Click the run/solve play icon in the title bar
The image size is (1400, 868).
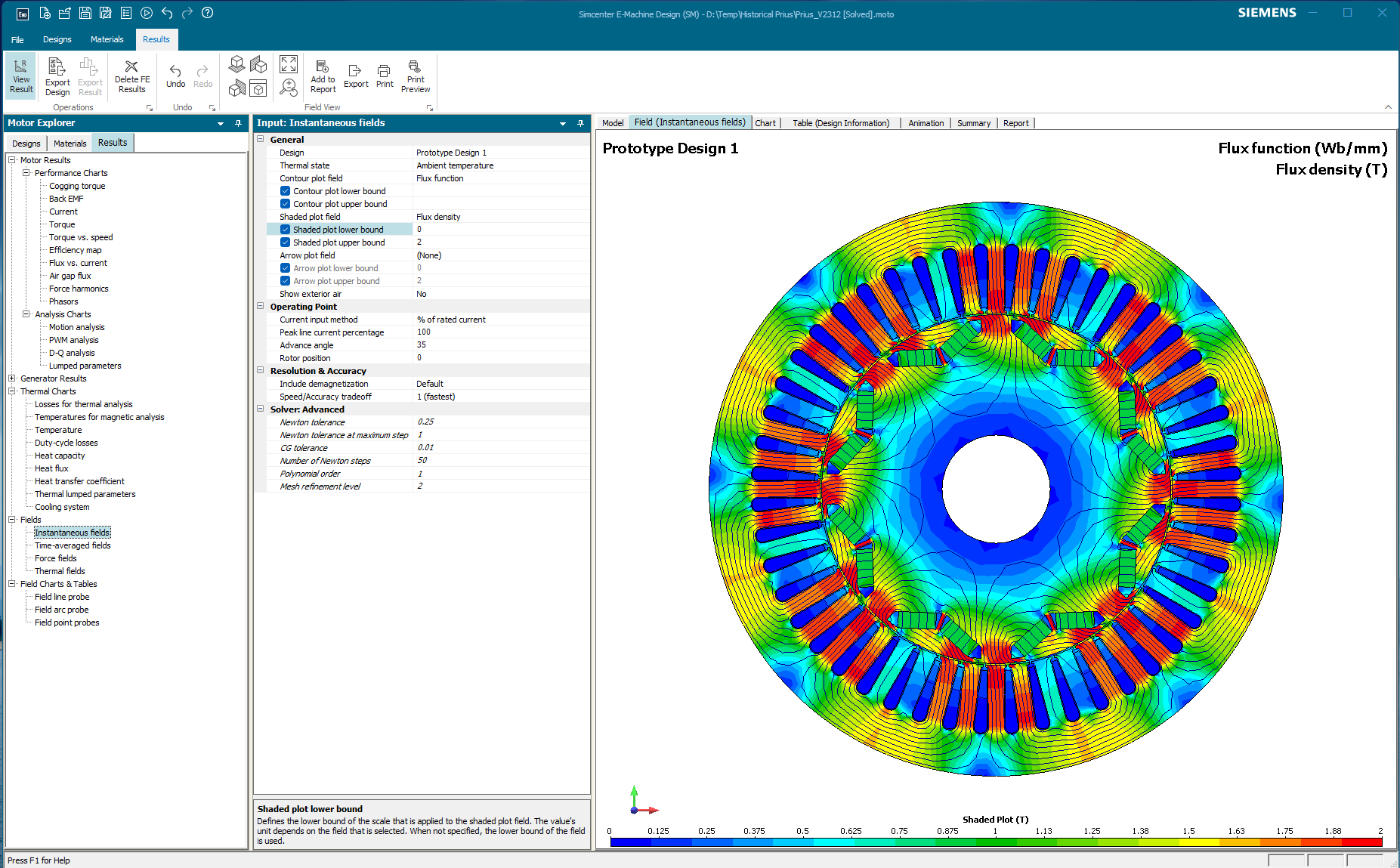click(147, 13)
